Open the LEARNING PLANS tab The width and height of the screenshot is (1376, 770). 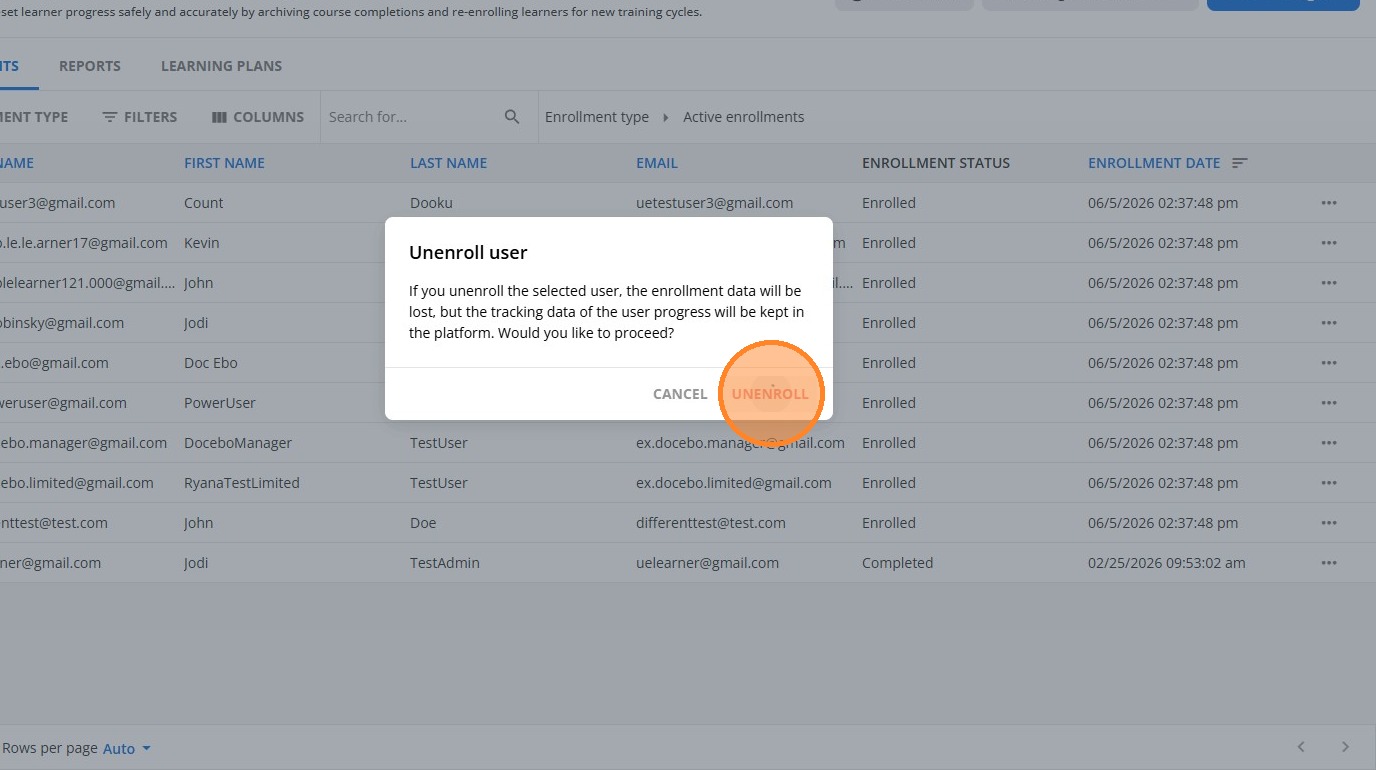(221, 66)
